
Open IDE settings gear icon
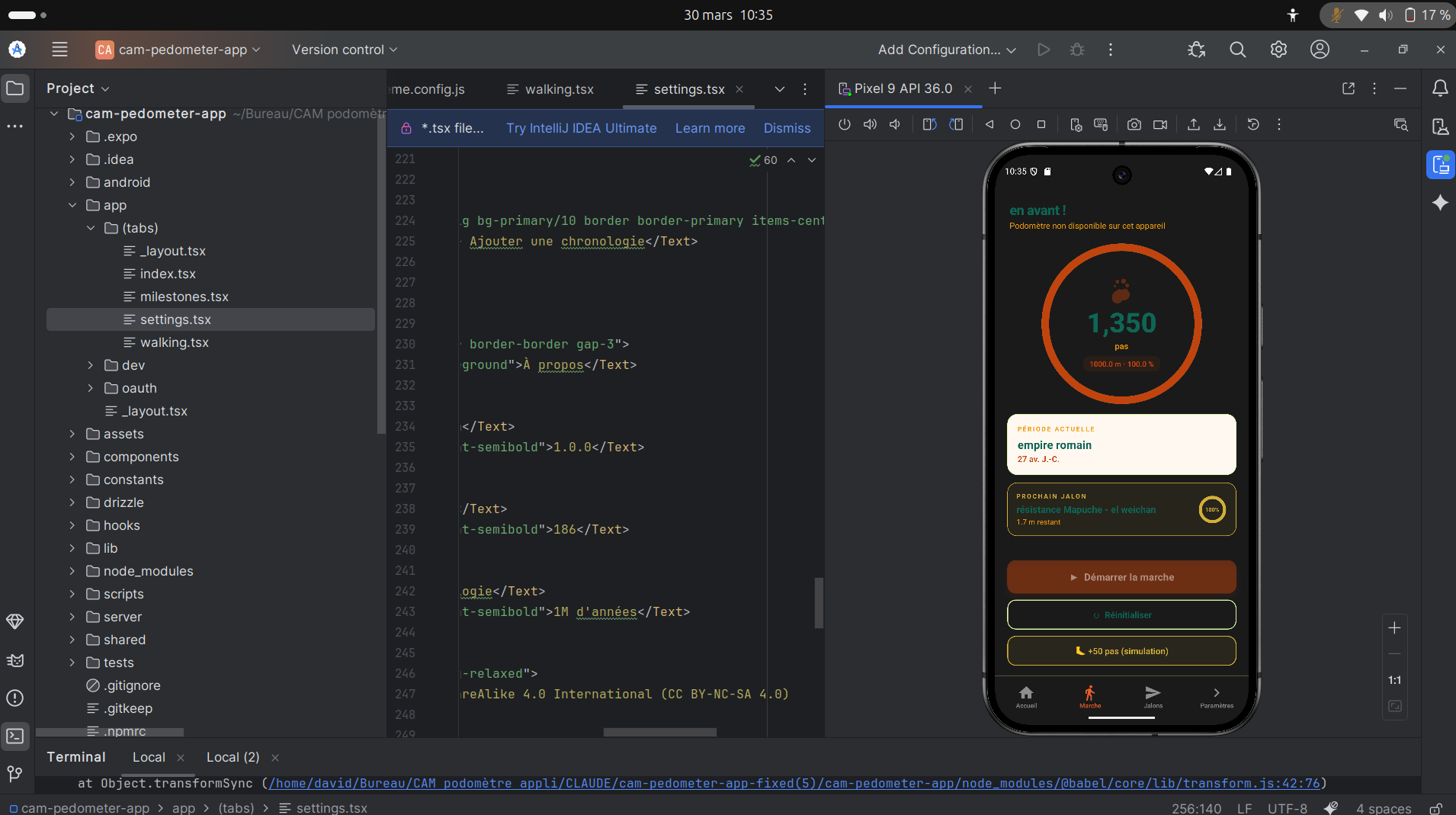tap(1278, 50)
